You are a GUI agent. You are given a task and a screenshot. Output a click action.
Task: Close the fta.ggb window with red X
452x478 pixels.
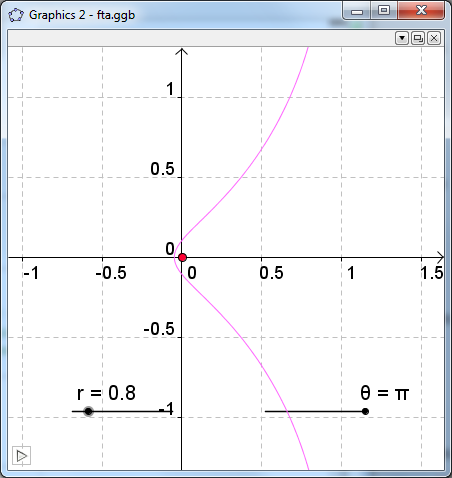[x=421, y=11]
